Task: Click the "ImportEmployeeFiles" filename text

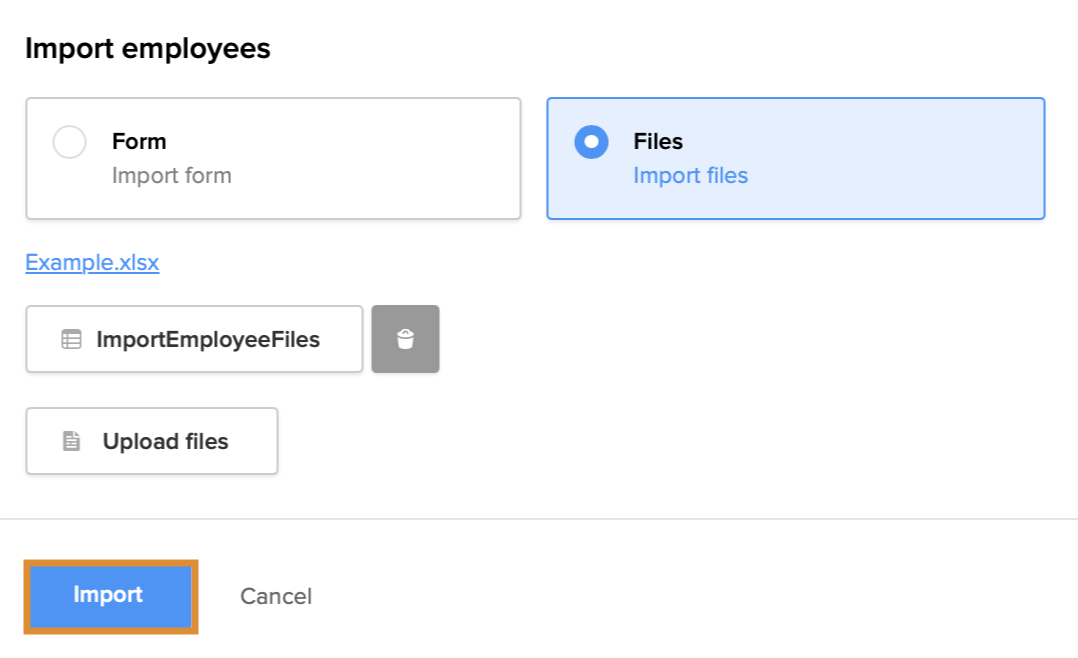Action: [x=208, y=340]
